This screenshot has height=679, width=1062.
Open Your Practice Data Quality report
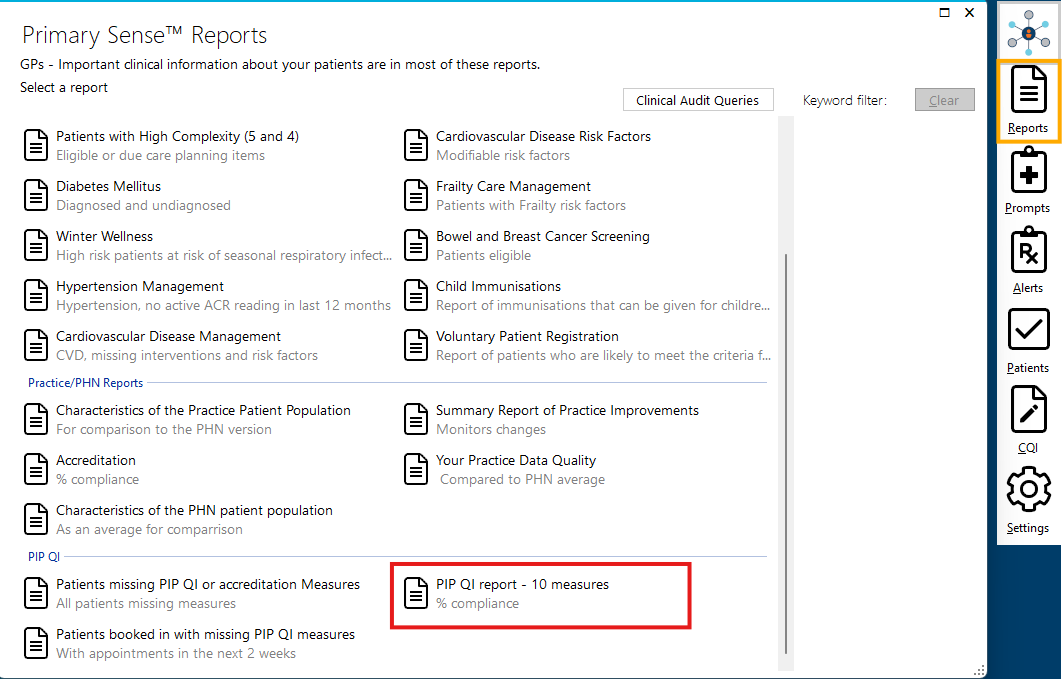click(516, 461)
